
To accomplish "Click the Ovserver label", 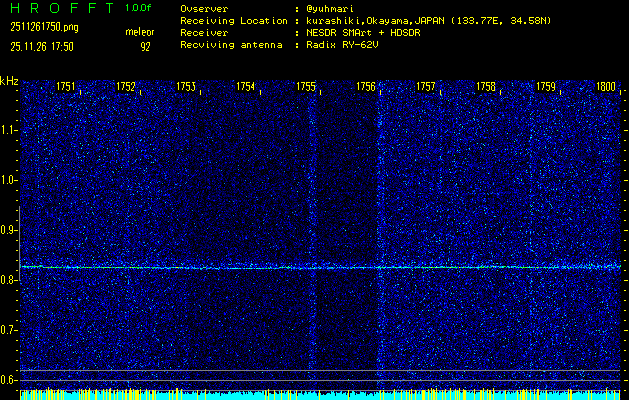I will click(204, 9).
